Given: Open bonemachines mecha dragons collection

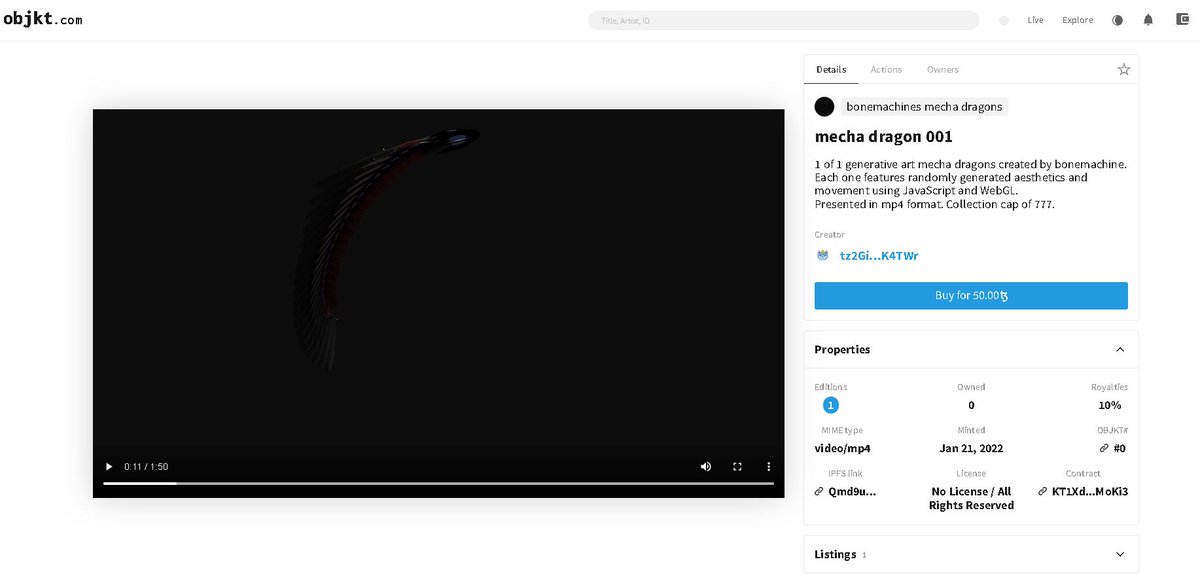Looking at the screenshot, I should click(x=924, y=106).
